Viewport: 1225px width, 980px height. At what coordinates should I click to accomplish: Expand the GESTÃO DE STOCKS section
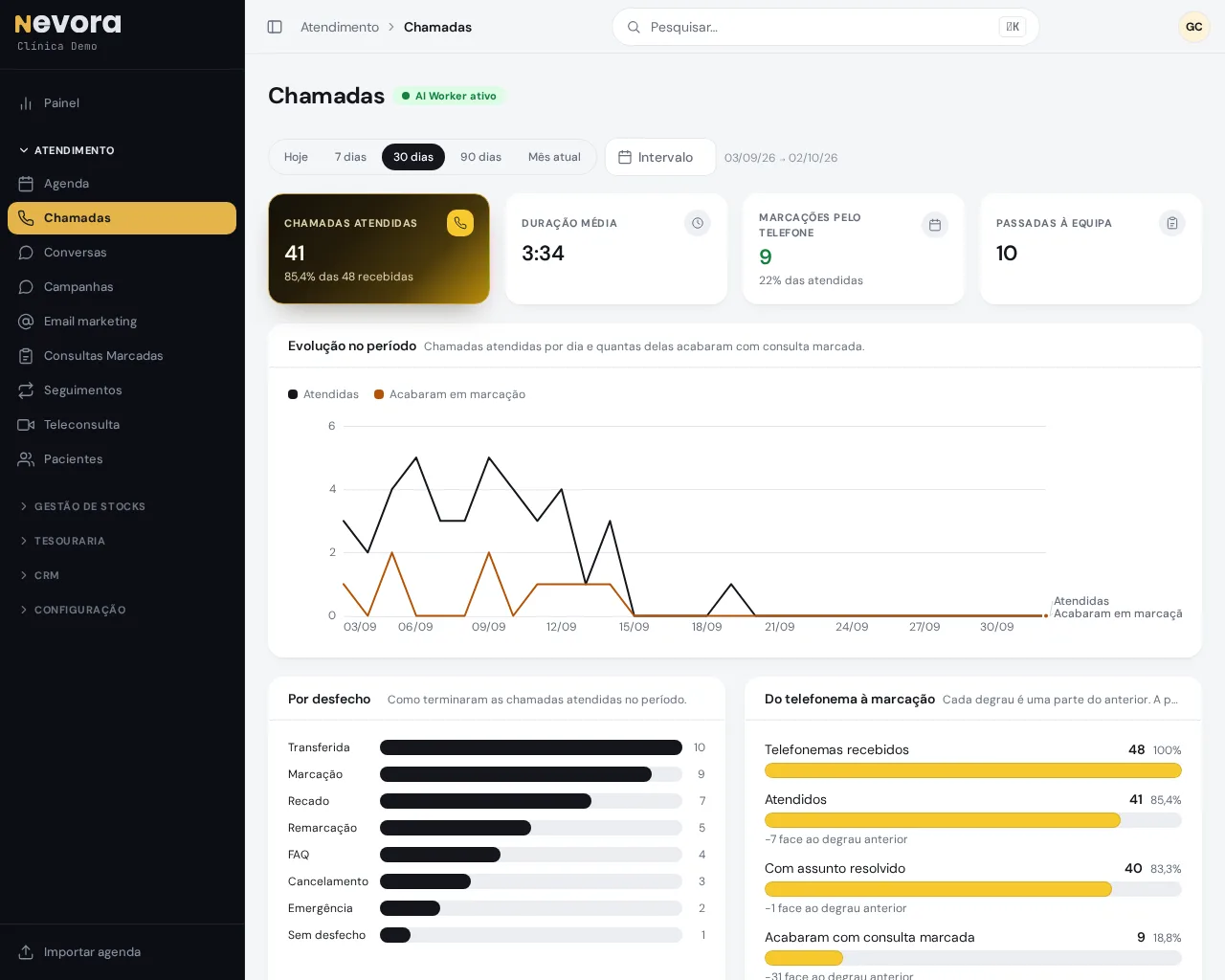coord(82,506)
